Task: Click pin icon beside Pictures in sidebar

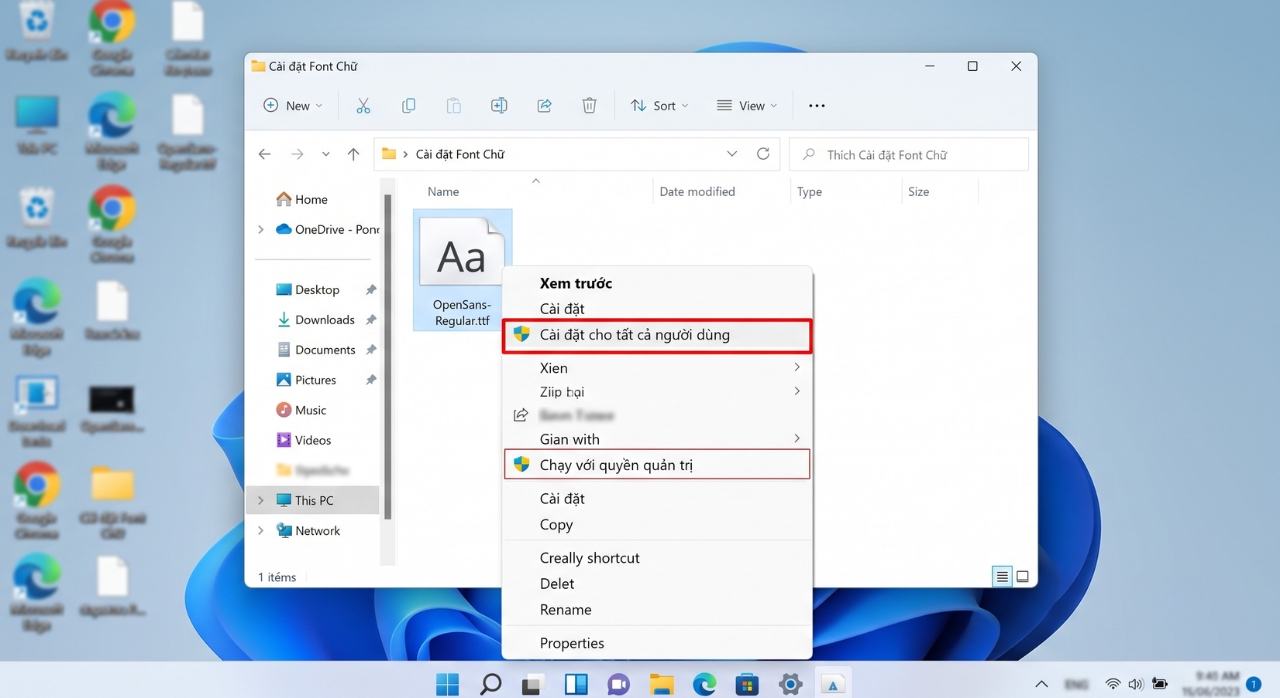Action: pyautogui.click(x=371, y=380)
